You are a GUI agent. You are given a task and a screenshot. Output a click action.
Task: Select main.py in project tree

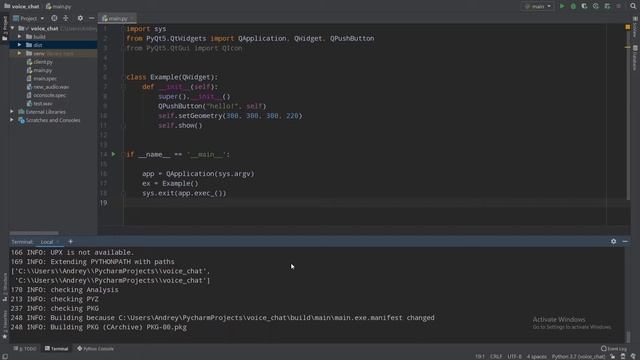[39, 70]
